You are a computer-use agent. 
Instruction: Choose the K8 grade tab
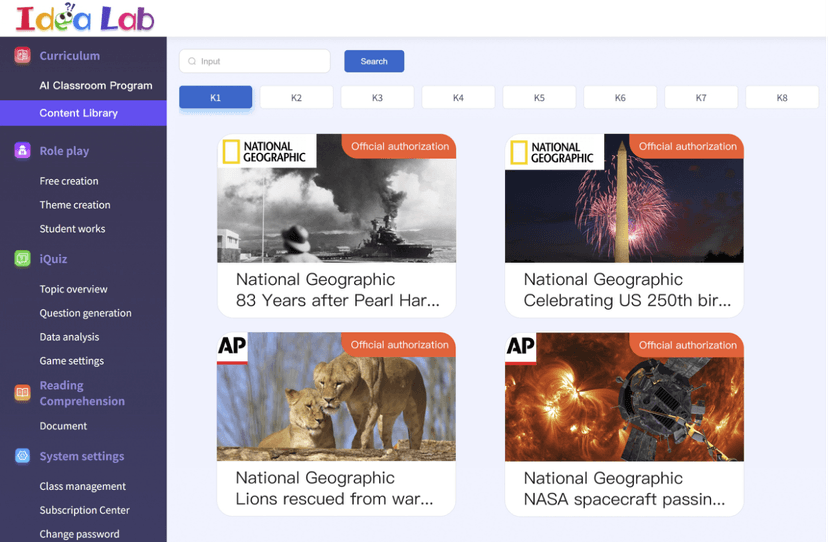coord(781,98)
